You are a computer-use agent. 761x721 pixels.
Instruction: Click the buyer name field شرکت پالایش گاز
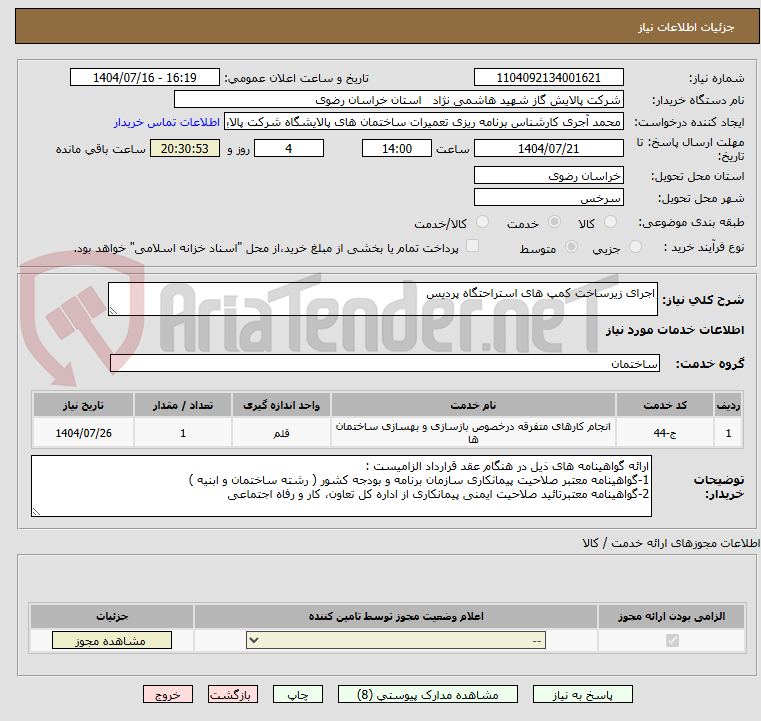point(398,99)
